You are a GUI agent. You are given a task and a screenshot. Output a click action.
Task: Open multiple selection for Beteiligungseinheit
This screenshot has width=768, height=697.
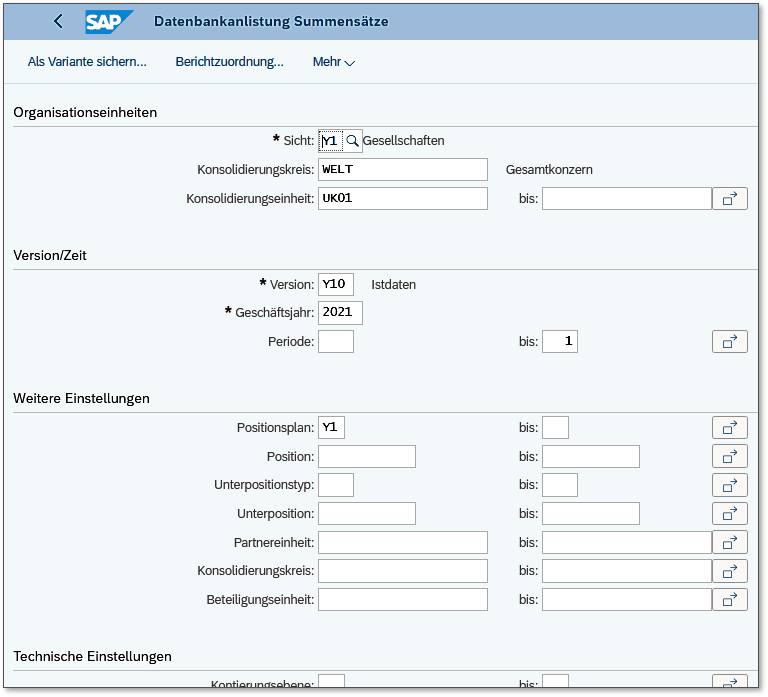point(729,600)
